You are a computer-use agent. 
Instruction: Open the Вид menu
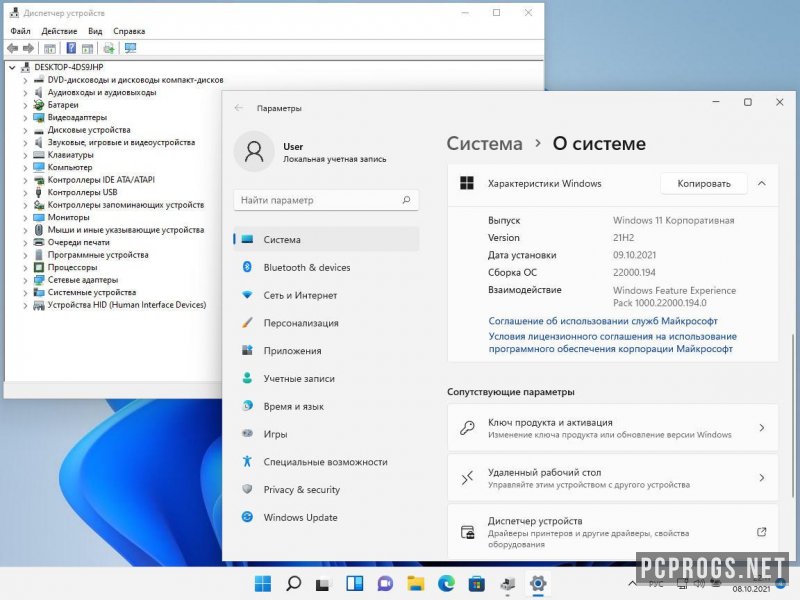[x=95, y=31]
